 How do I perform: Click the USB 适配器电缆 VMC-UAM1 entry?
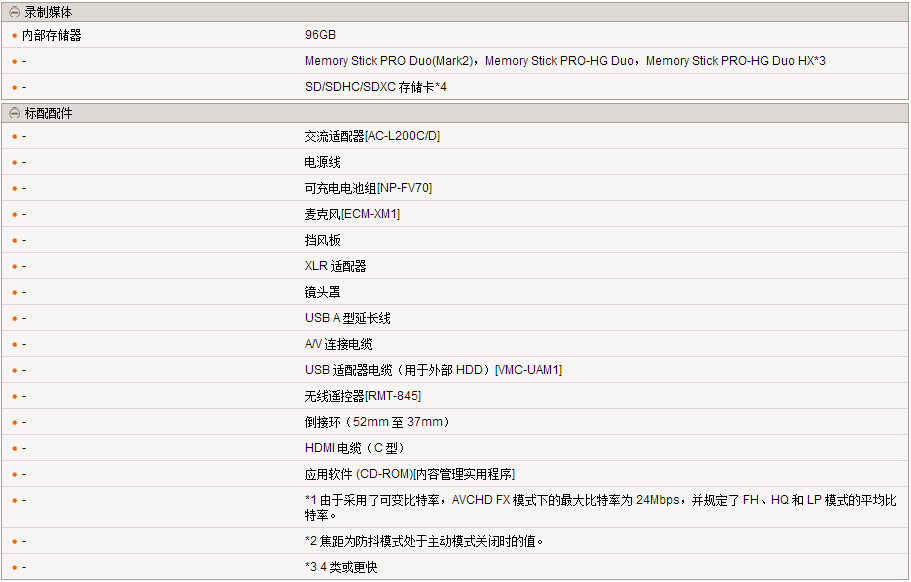click(x=433, y=370)
